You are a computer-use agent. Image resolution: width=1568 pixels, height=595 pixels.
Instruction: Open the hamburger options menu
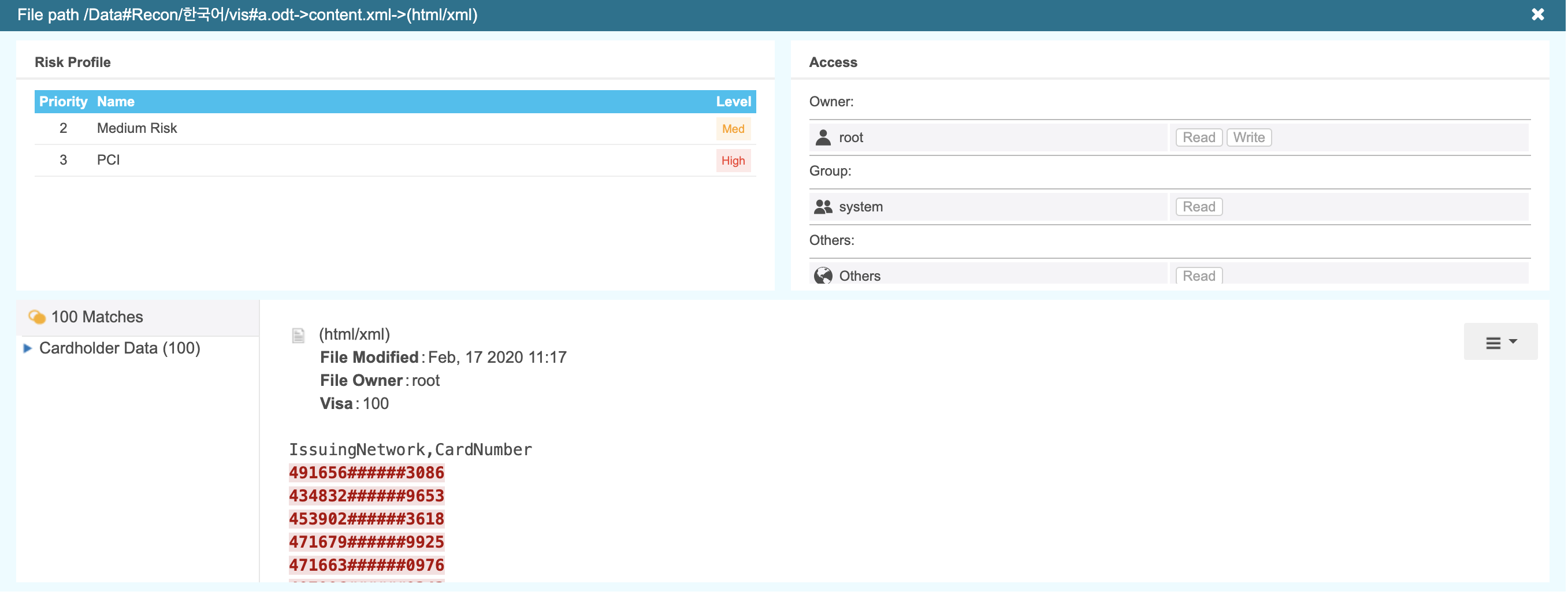coord(1500,342)
